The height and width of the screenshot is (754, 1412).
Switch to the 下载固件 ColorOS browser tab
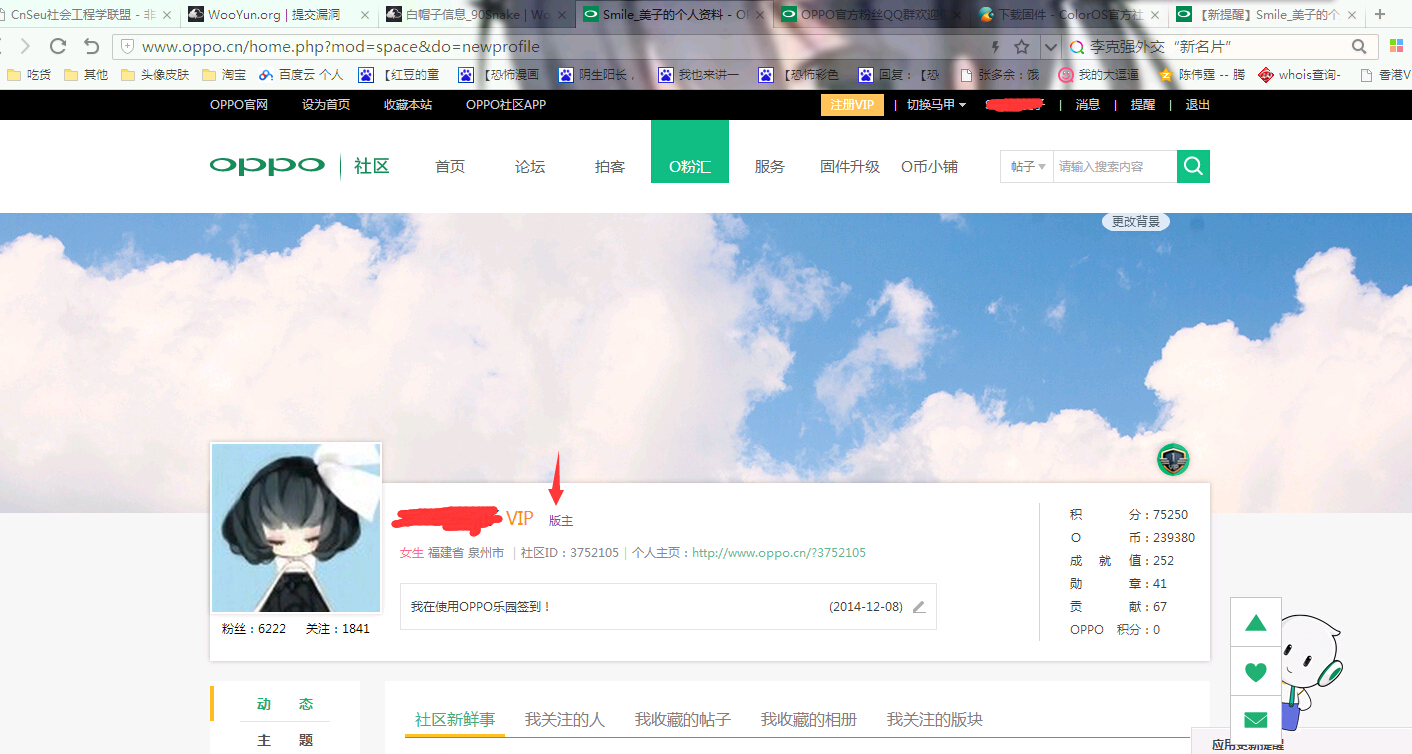[1069, 14]
